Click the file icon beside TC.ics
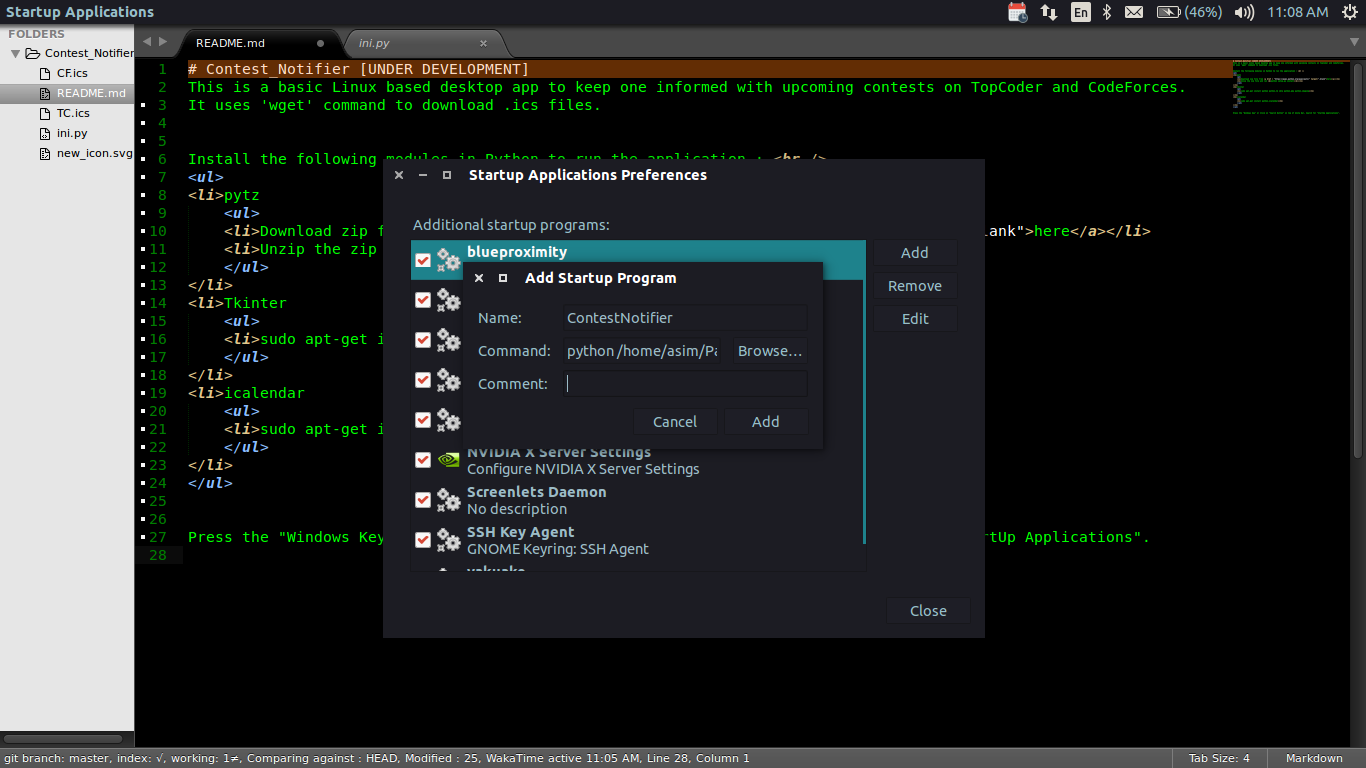1366x768 pixels. tap(45, 113)
